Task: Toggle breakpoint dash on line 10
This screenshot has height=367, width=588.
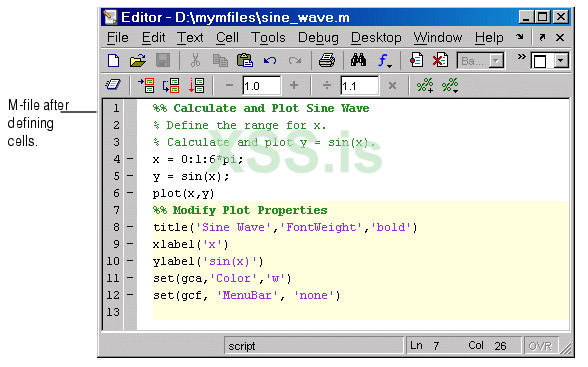Action: 130,261
